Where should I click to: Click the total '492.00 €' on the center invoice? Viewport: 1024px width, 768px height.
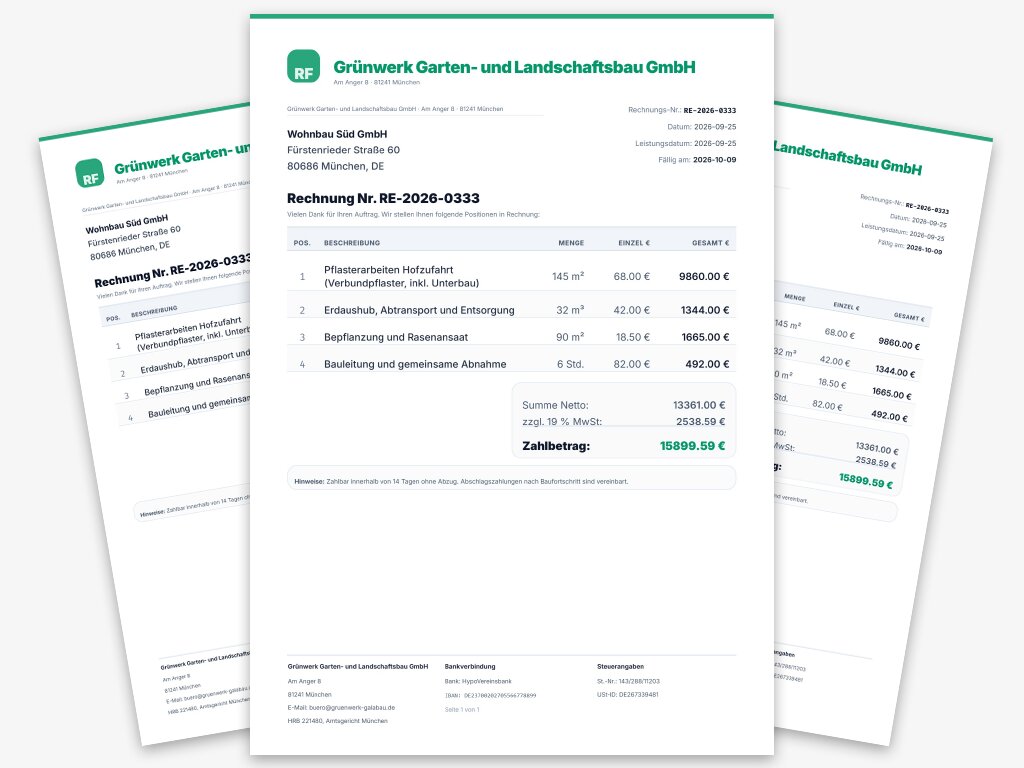click(x=707, y=364)
